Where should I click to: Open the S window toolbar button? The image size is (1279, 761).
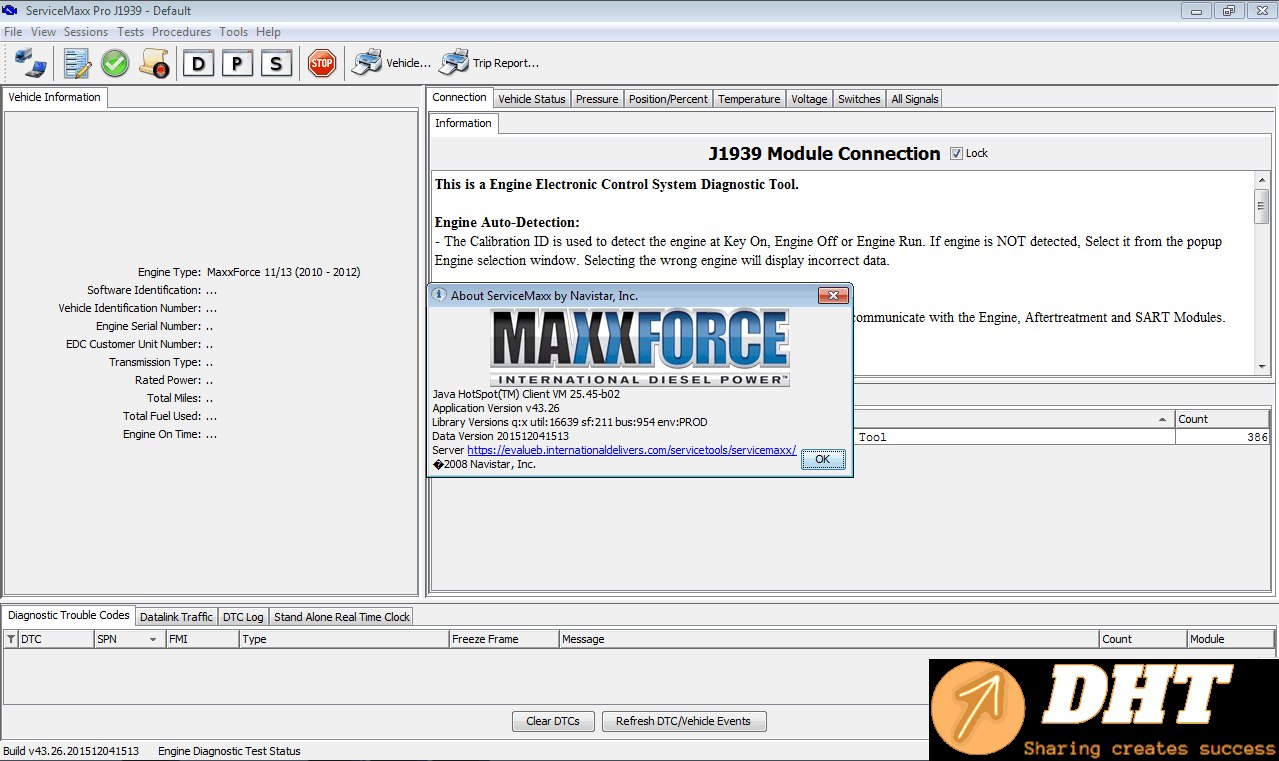click(276, 64)
